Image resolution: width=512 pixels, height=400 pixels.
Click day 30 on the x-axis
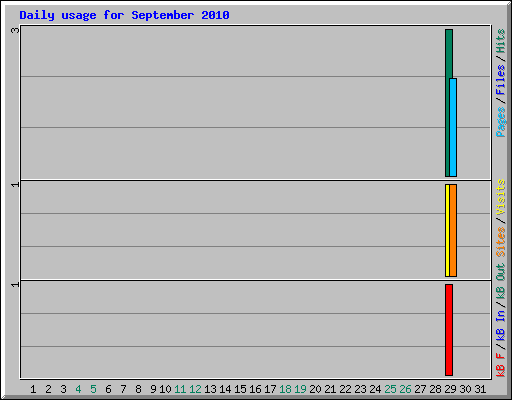[x=465, y=389]
